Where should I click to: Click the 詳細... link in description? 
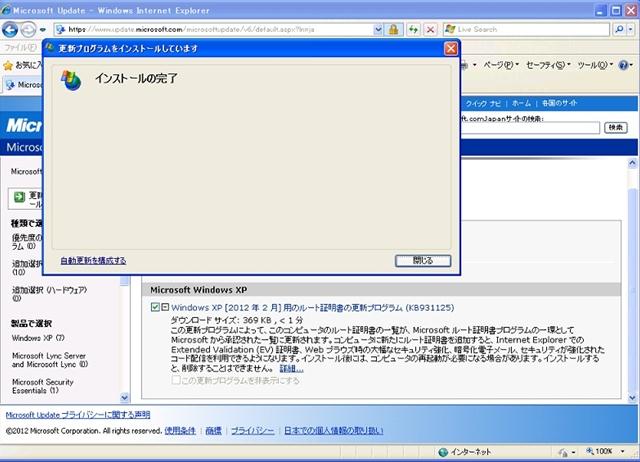pyautogui.click(x=291, y=369)
